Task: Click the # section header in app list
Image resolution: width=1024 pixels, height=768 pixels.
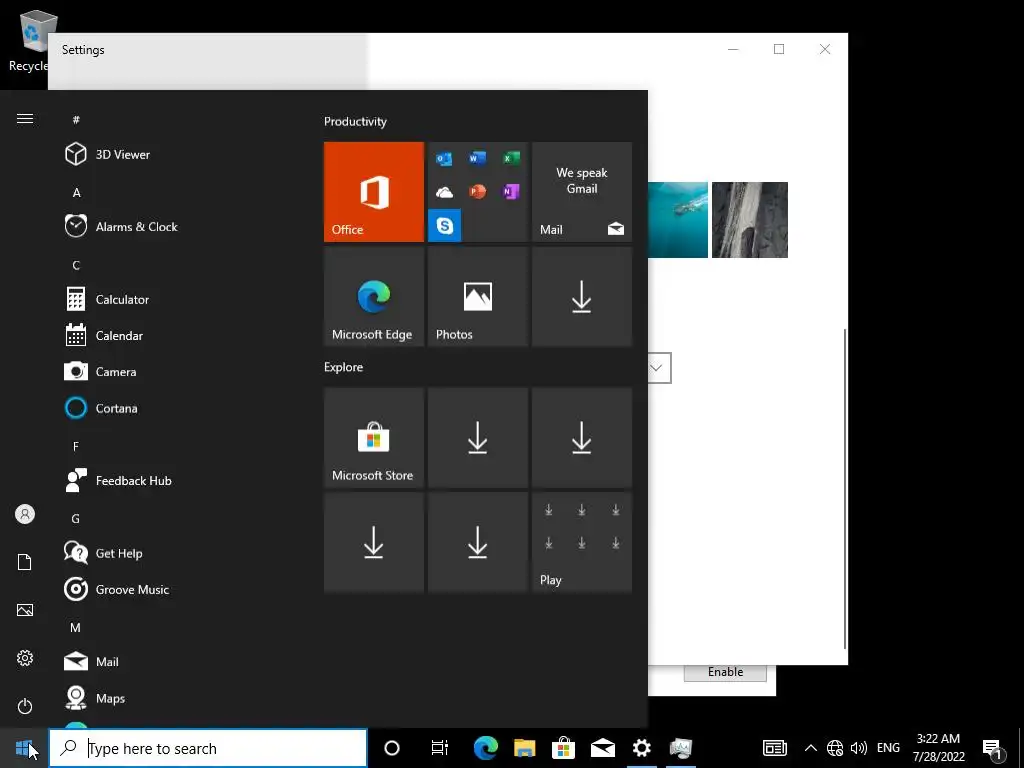Action: pos(76,120)
